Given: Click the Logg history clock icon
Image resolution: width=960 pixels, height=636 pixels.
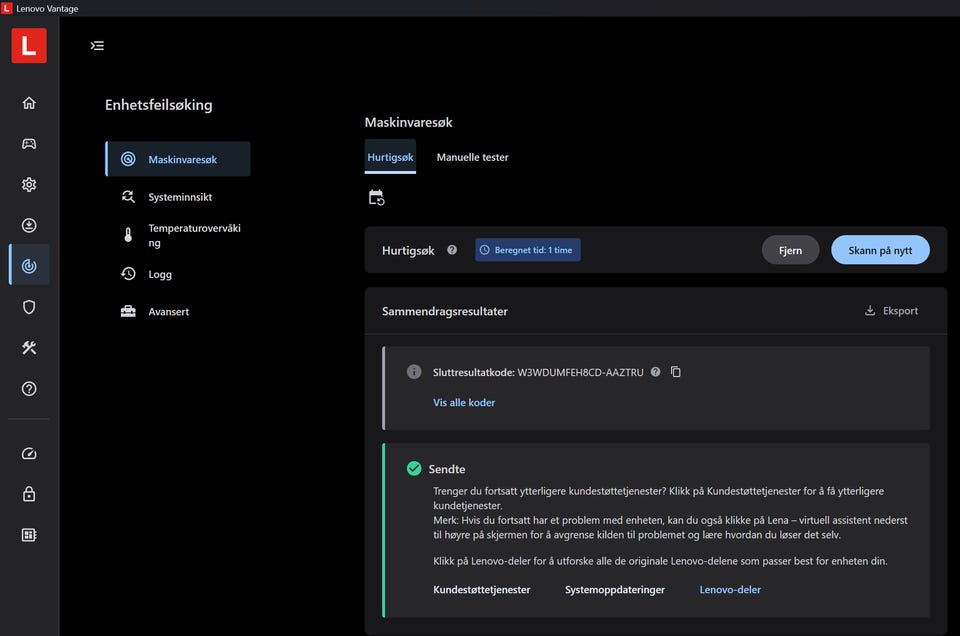Looking at the screenshot, I should coord(128,274).
